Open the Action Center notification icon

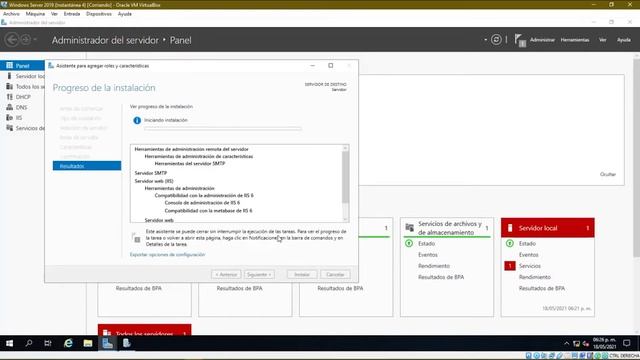(x=627, y=343)
